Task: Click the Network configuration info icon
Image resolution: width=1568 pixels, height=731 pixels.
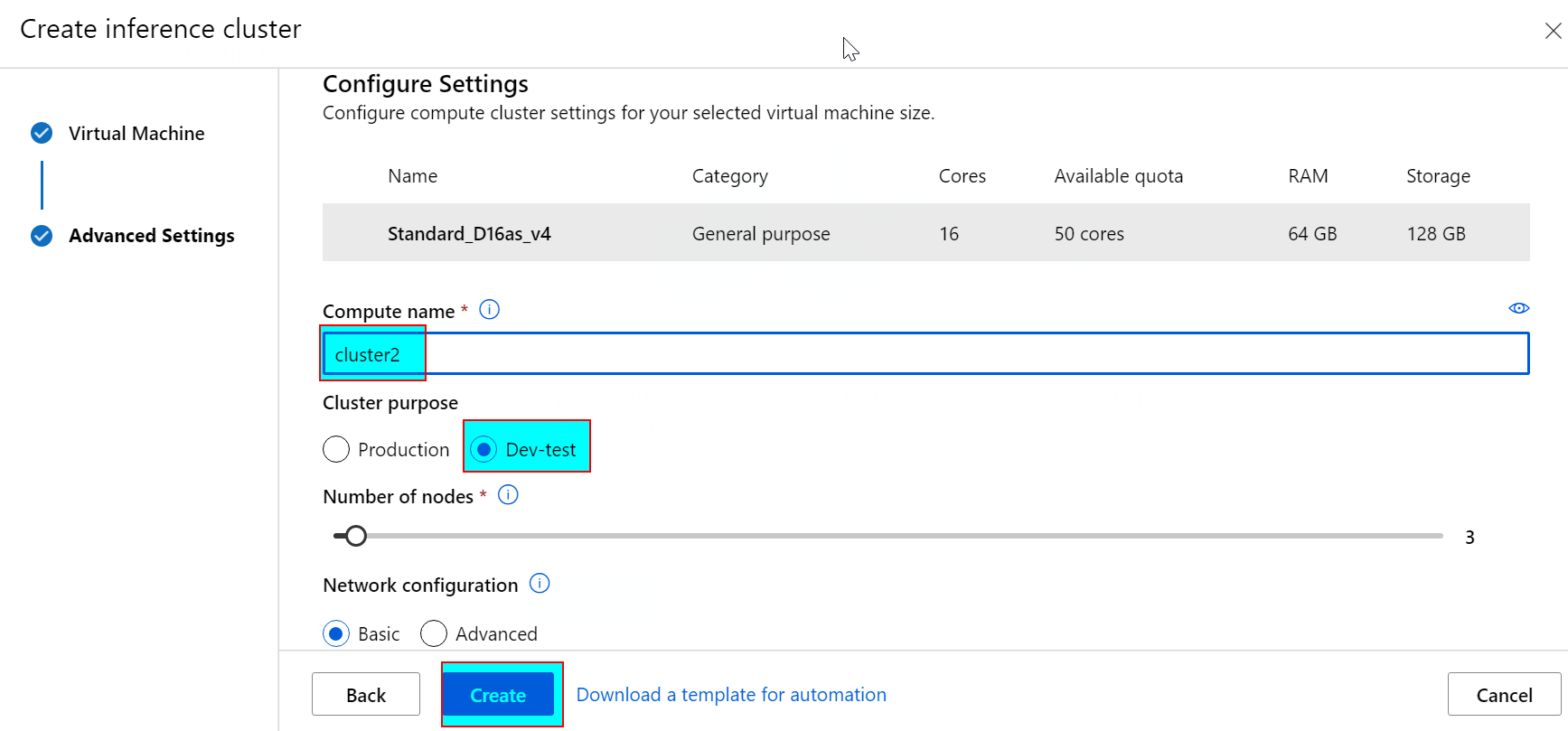Action: [540, 584]
